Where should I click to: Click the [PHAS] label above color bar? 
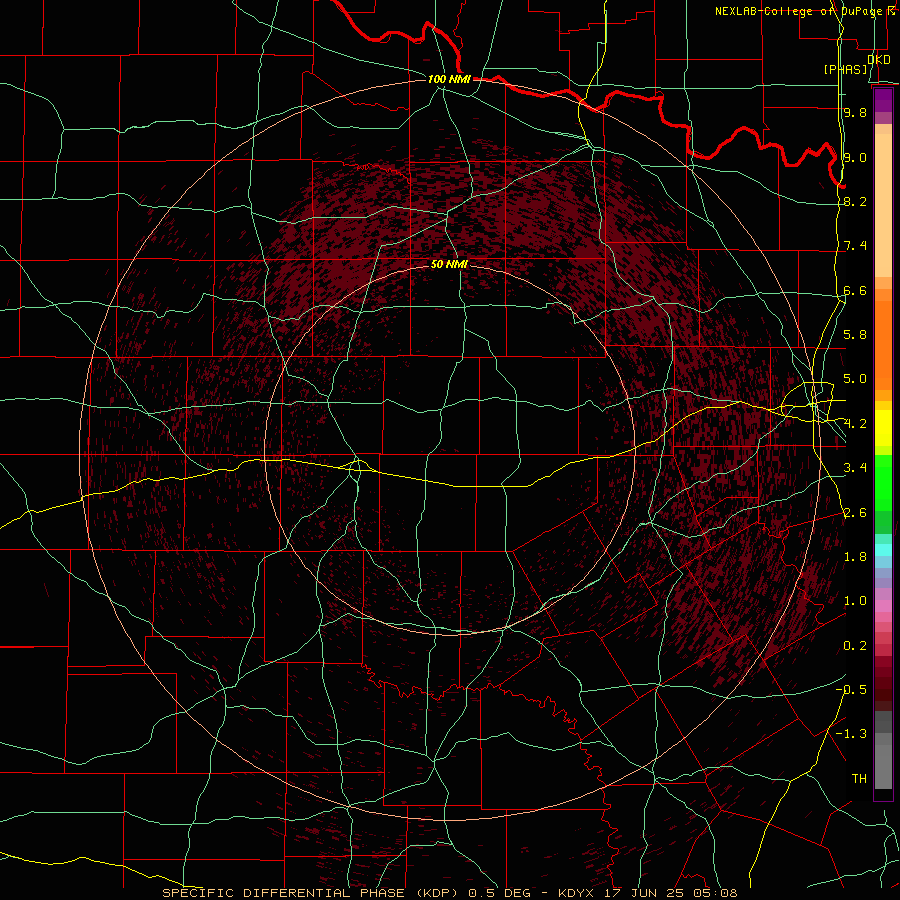tap(846, 69)
